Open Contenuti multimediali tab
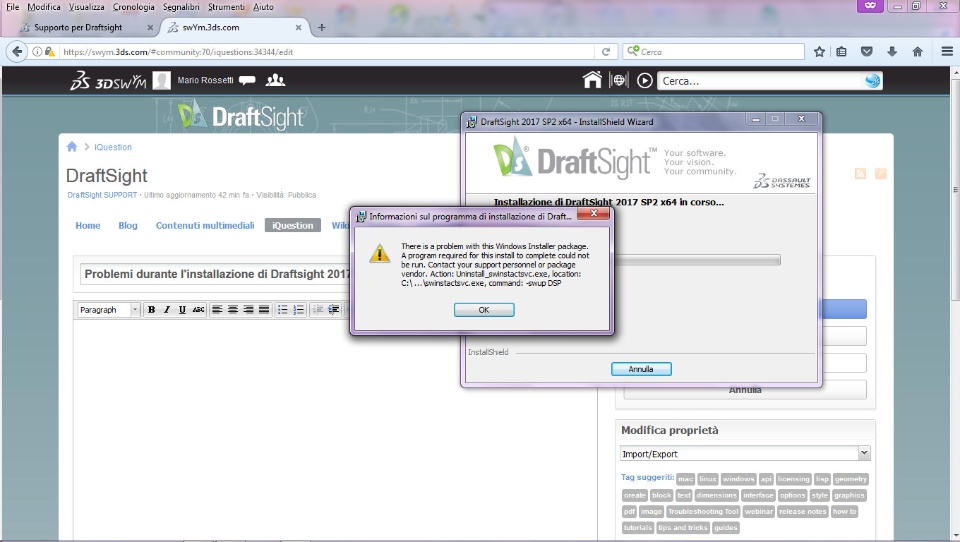The height and width of the screenshot is (542, 960). 205,225
